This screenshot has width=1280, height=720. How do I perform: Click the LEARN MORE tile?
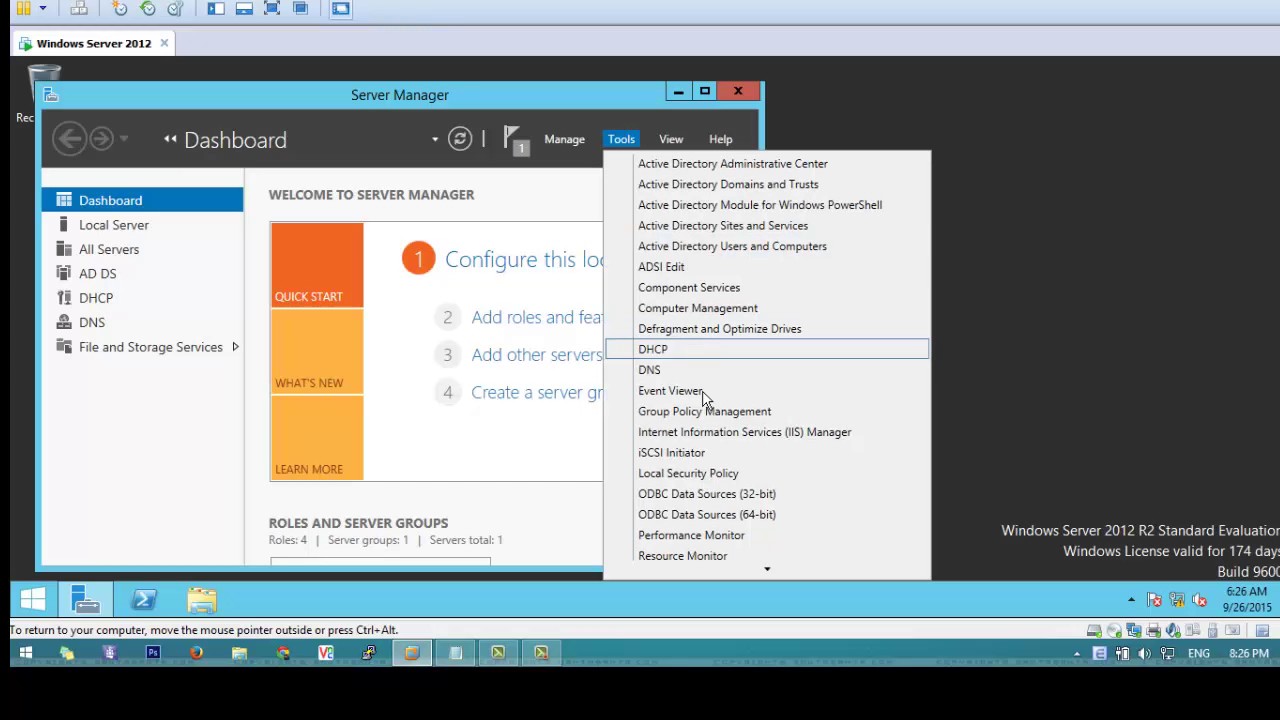tap(317, 438)
